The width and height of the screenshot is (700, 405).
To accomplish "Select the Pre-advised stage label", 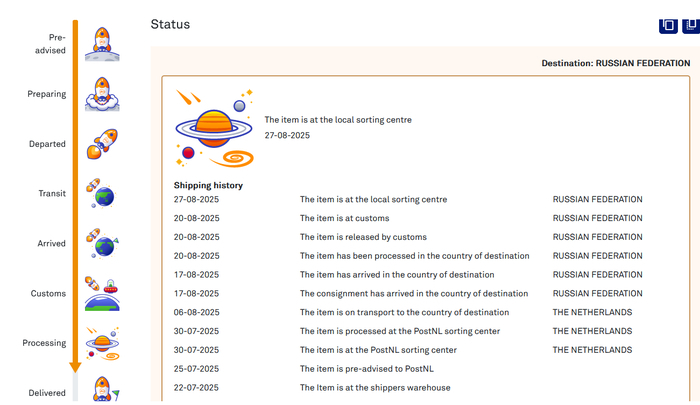I will point(48,43).
